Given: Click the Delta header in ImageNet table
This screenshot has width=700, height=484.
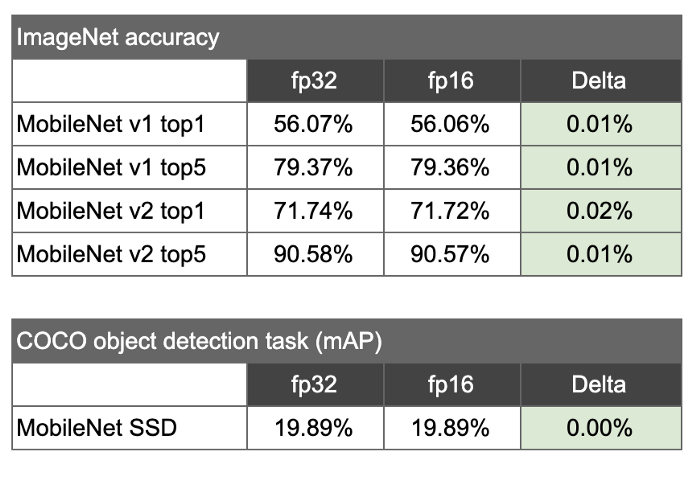Looking at the screenshot, I should click(599, 82).
